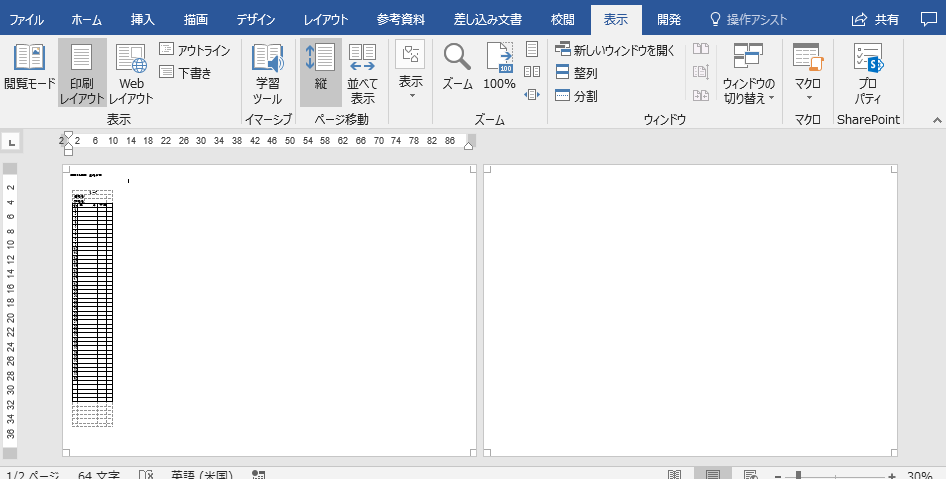946x479 pixels.
Task: Click the 共有 share button
Action: point(875,19)
